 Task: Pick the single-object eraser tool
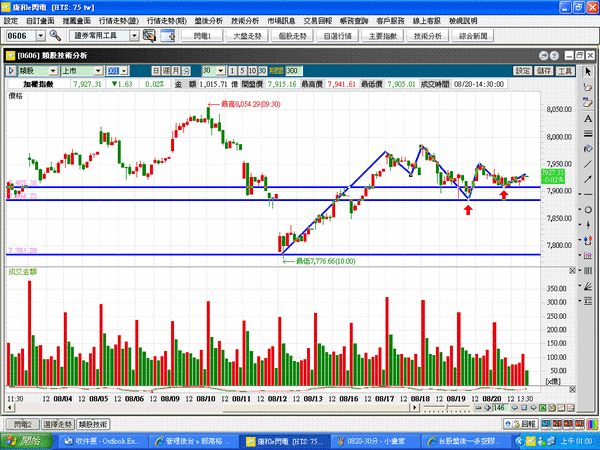pyautogui.click(x=588, y=87)
